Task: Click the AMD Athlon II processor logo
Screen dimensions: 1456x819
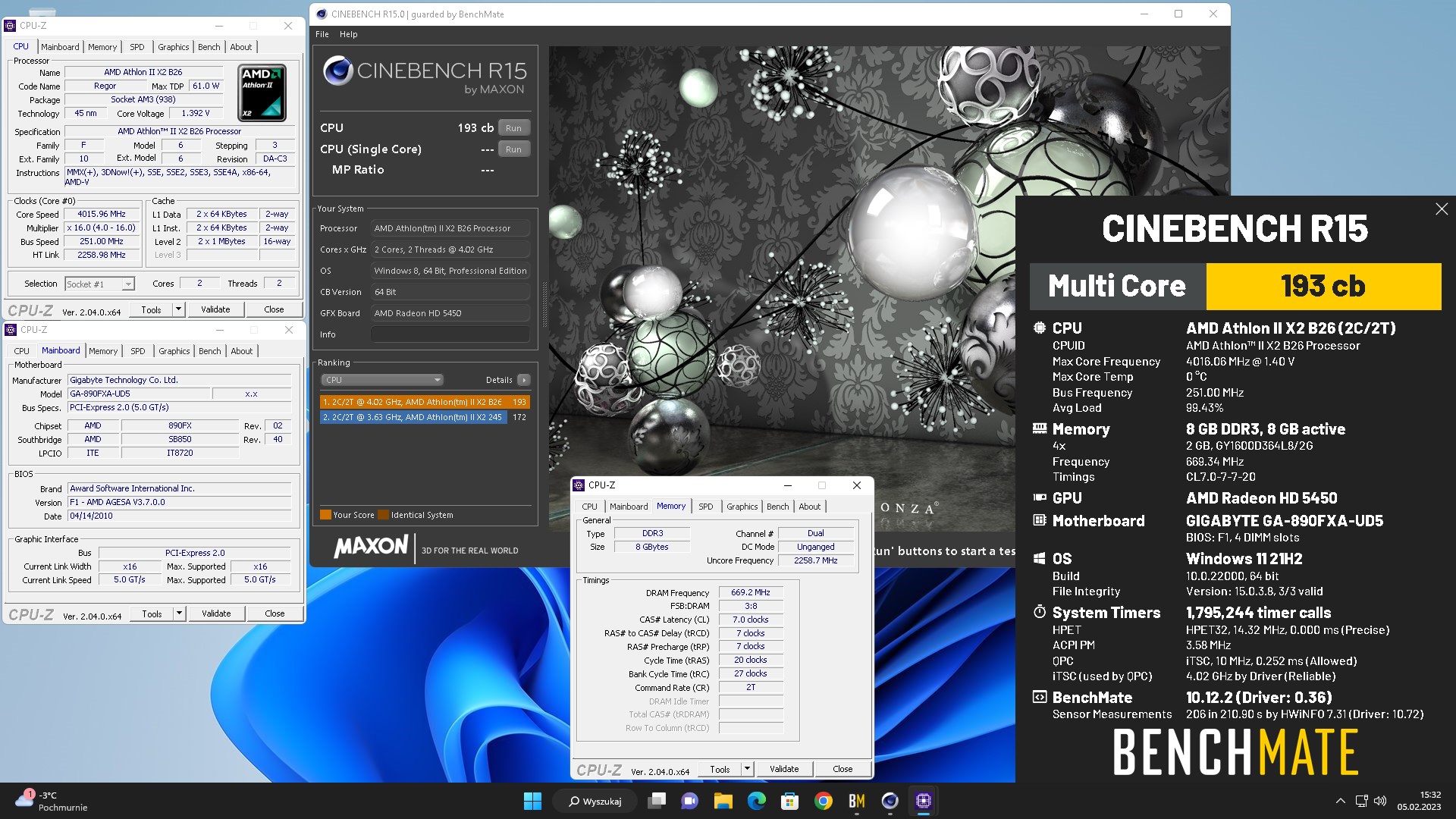Action: coord(262,93)
